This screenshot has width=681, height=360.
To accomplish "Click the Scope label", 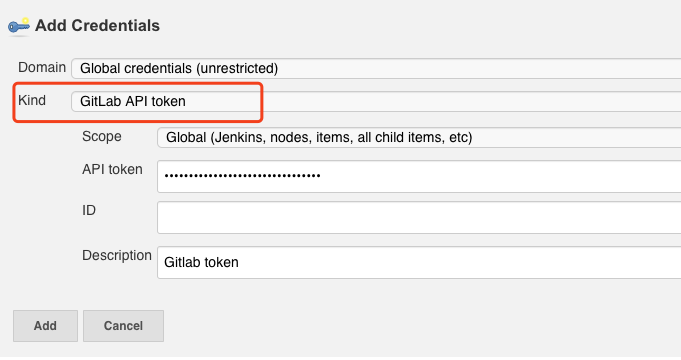I will pyautogui.click(x=102, y=136).
